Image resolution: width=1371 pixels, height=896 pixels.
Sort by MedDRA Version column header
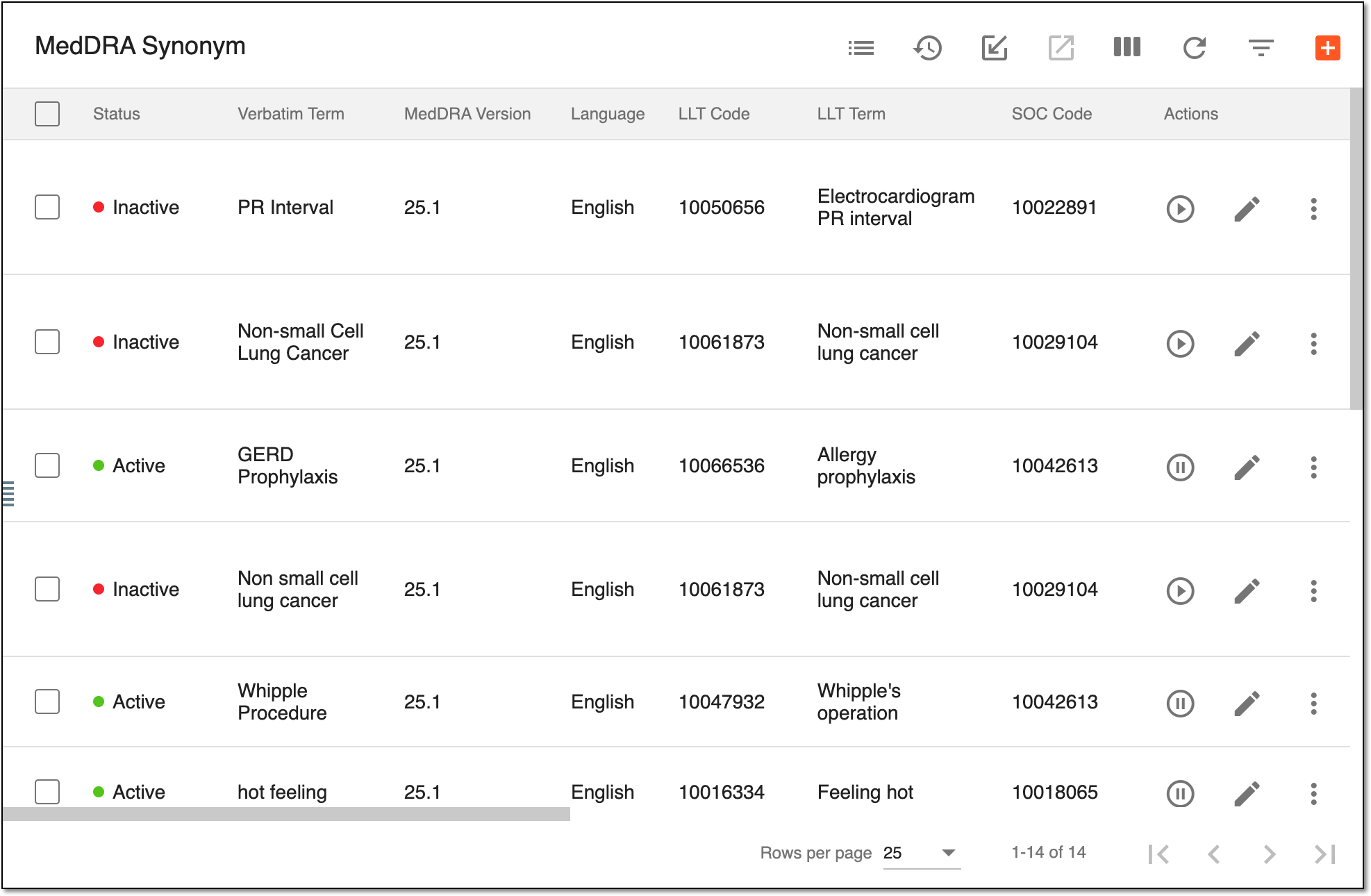[467, 114]
